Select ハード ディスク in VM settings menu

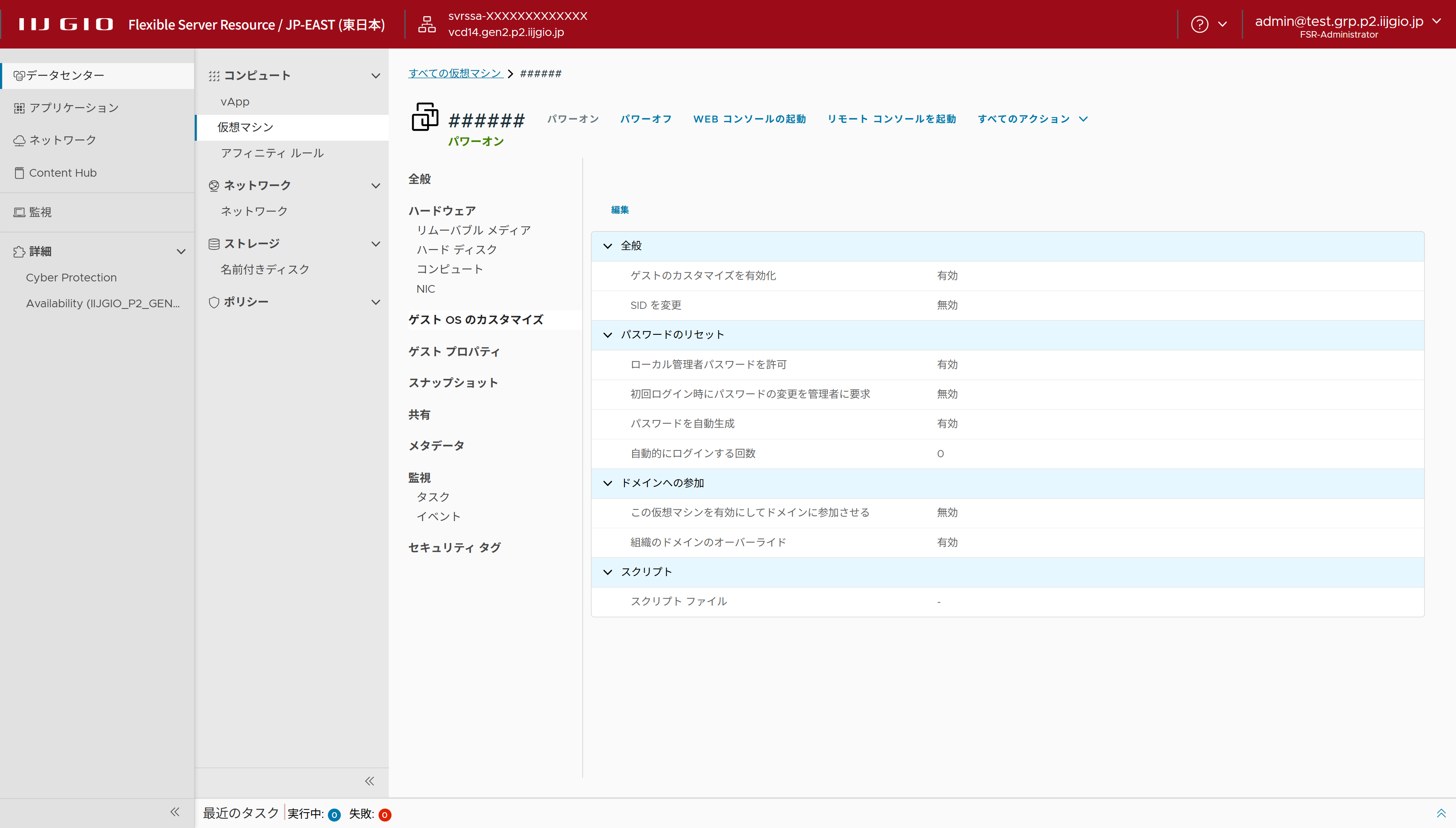tap(456, 249)
